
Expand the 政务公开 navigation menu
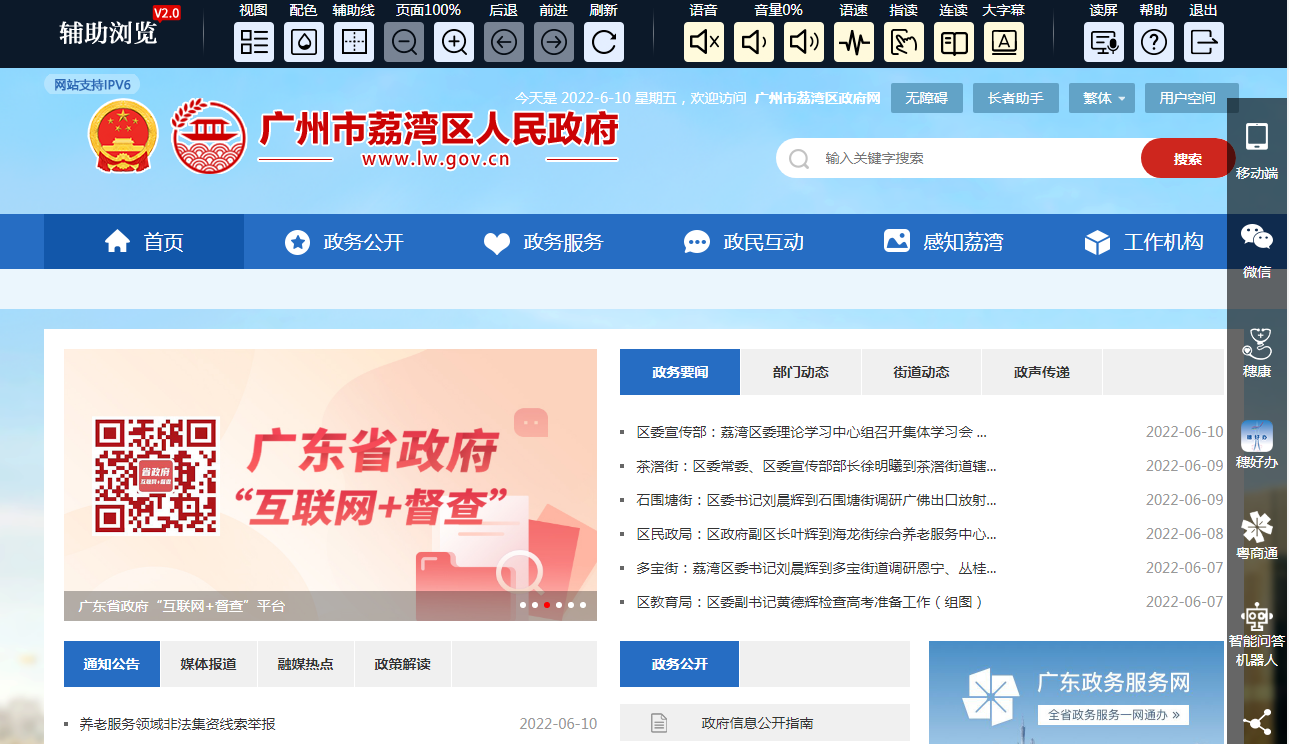click(x=344, y=242)
